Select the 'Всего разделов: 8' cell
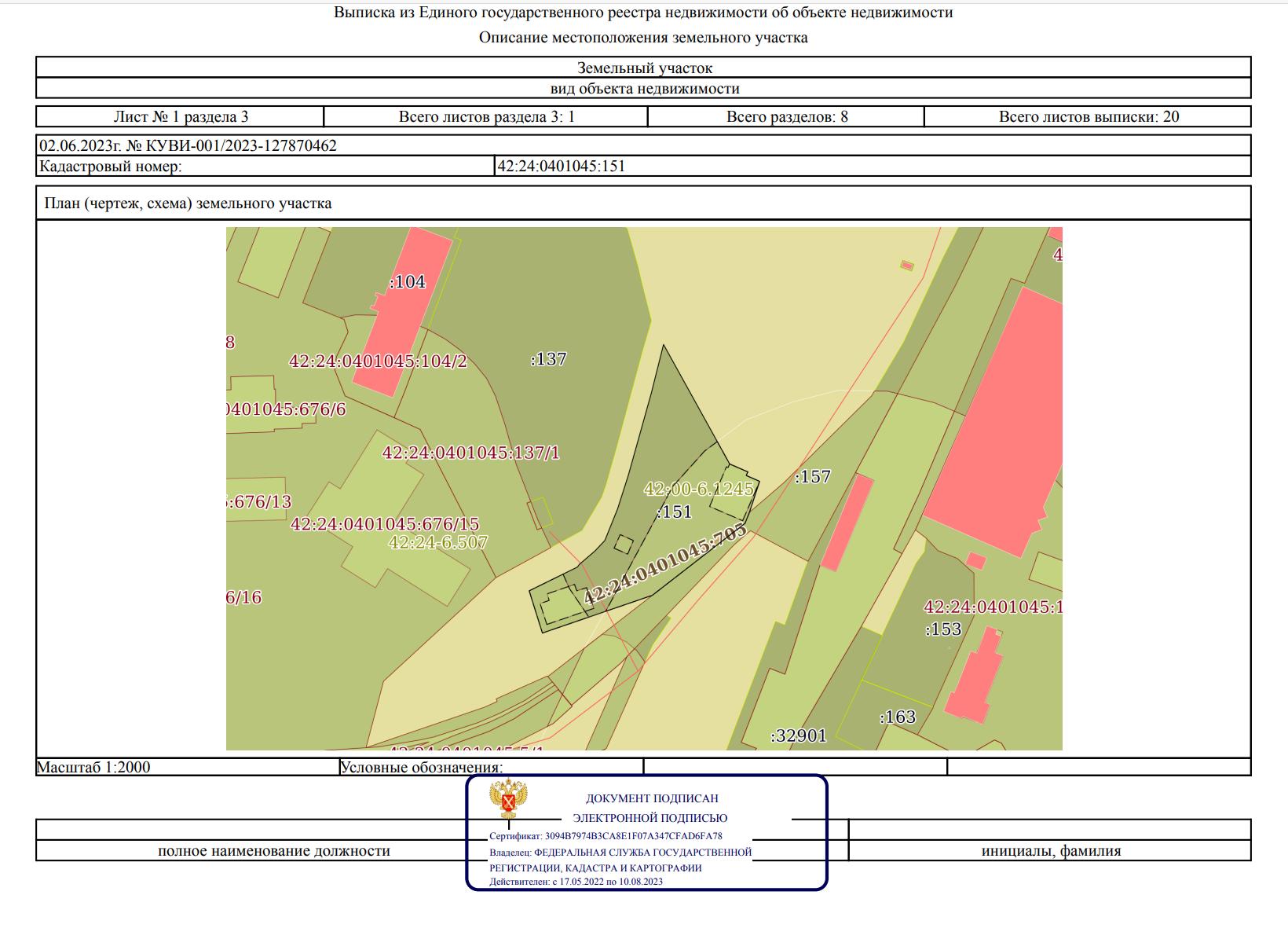Screen dimensions: 1288x939 click(786, 117)
